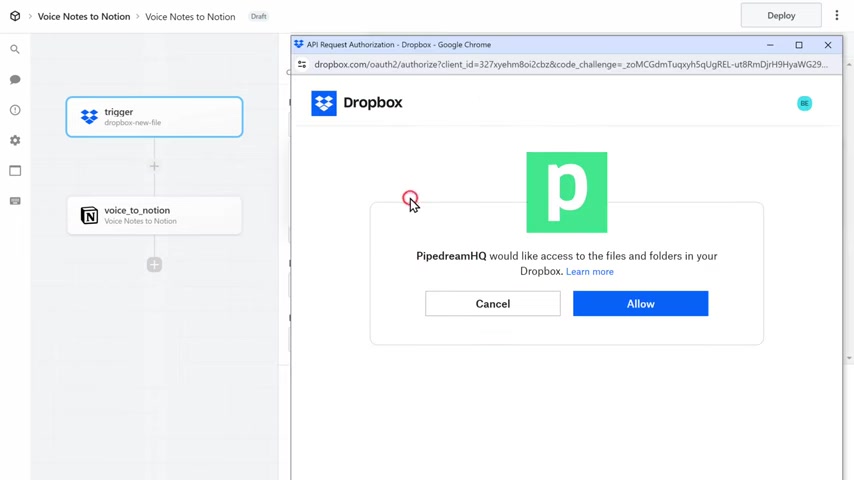Screen dimensions: 854x480
Task: Click the second Voice Notes to Notion breadcrumb
Action: tap(190, 16)
